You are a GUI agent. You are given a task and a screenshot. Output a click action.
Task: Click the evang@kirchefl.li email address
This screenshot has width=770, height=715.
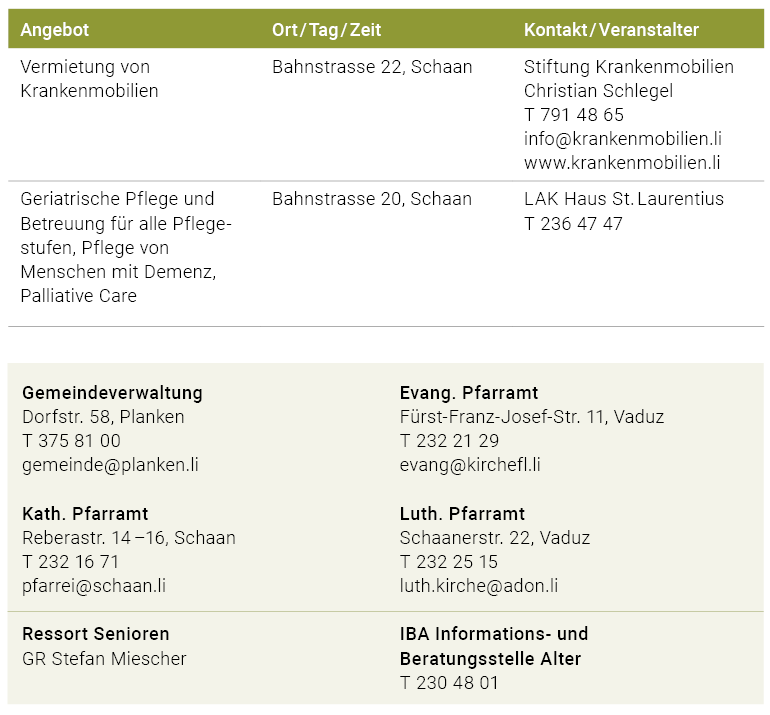point(470,465)
